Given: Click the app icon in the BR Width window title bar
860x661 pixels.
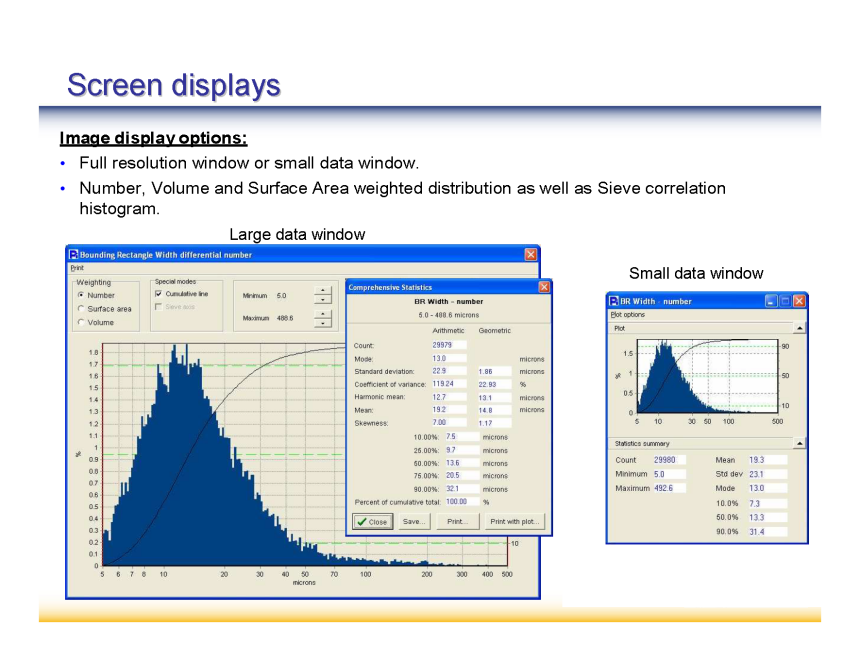Looking at the screenshot, I should pos(613,301).
